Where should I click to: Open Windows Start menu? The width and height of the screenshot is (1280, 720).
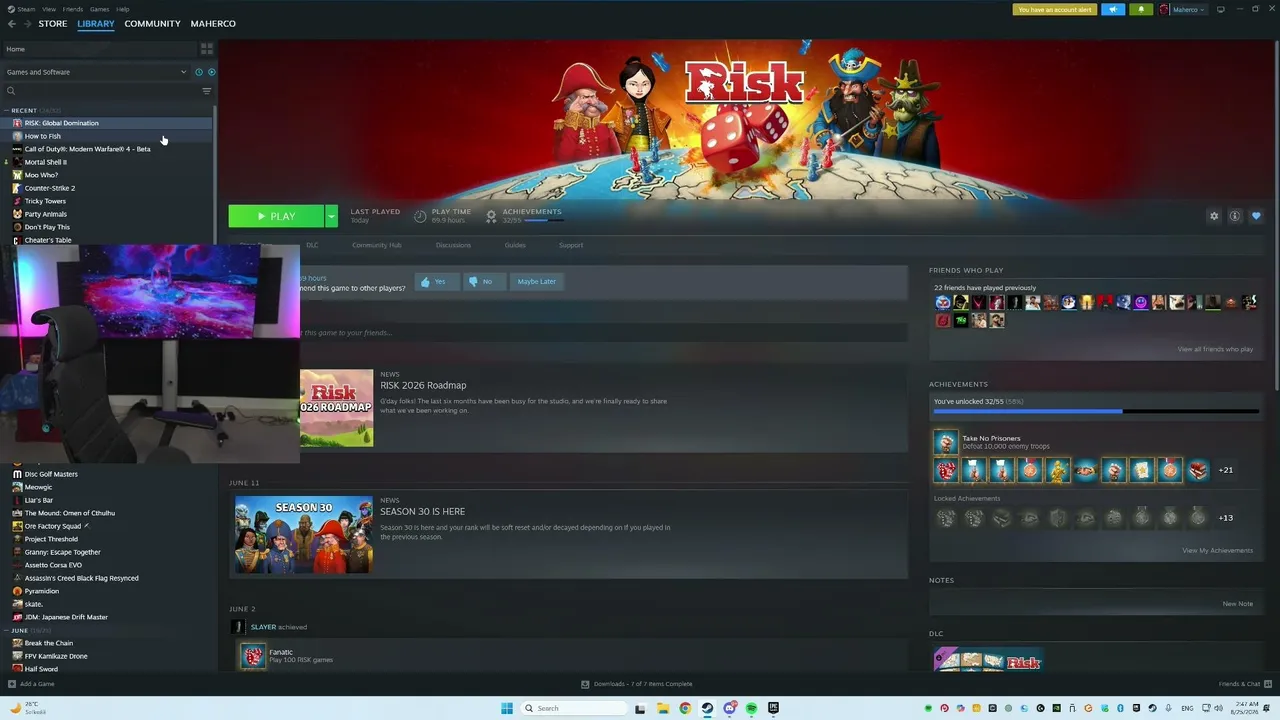point(507,708)
